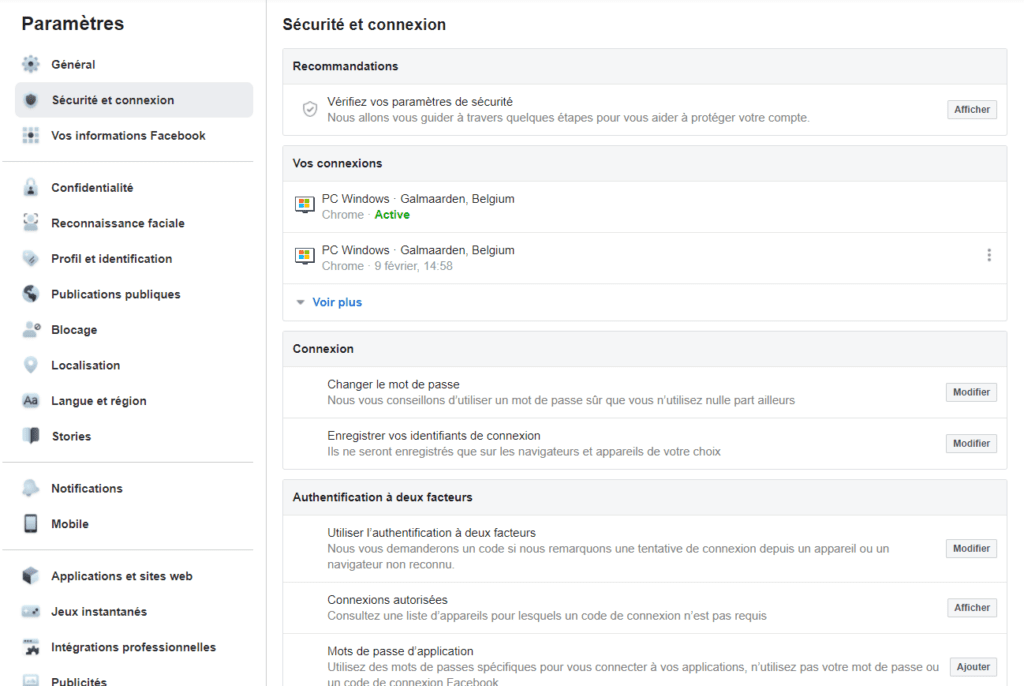This screenshot has height=686, width=1024.
Task: Click the Jeux instantanés gamepad icon
Action: click(31, 612)
